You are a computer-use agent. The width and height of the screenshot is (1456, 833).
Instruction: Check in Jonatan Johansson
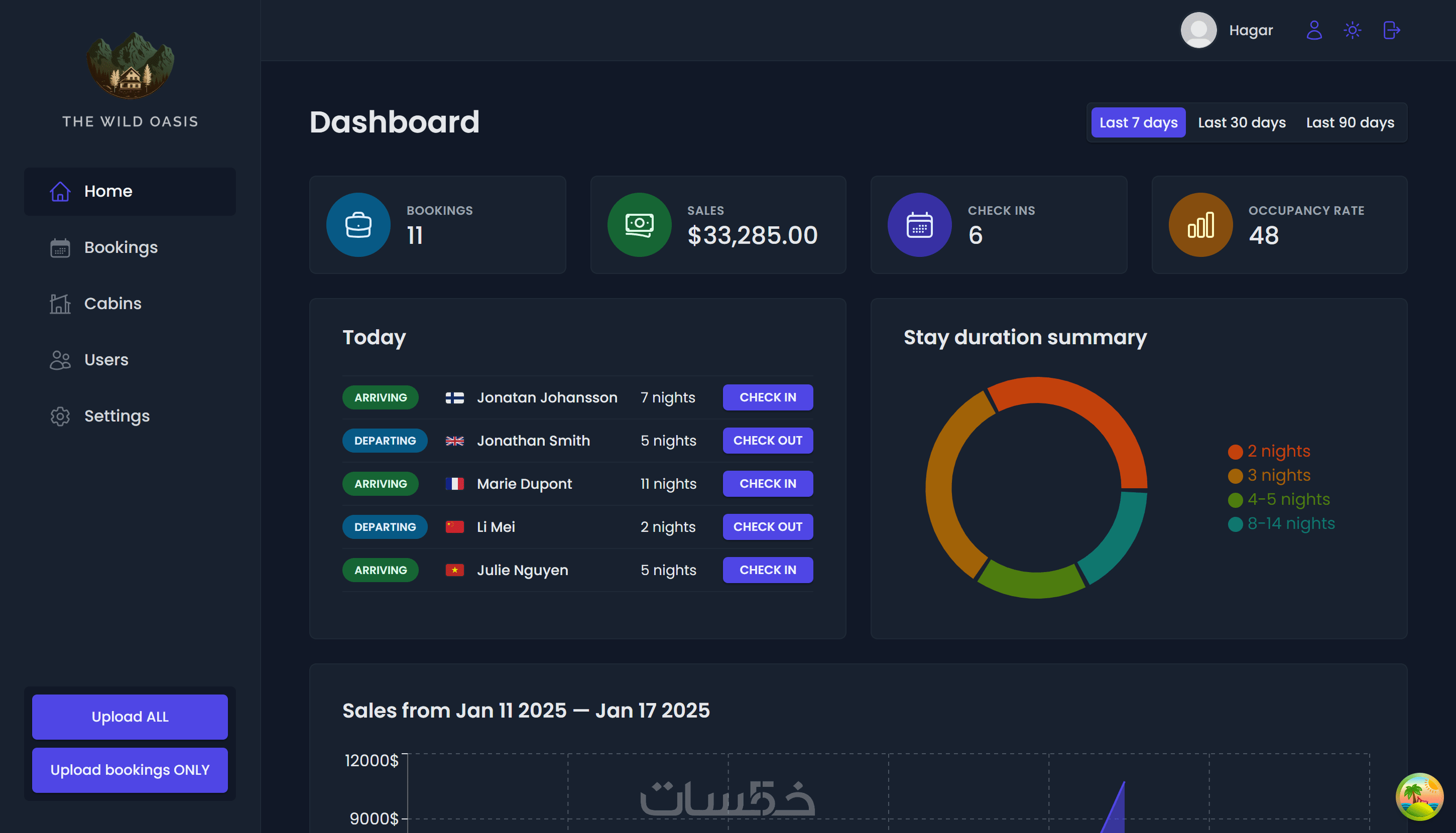768,397
